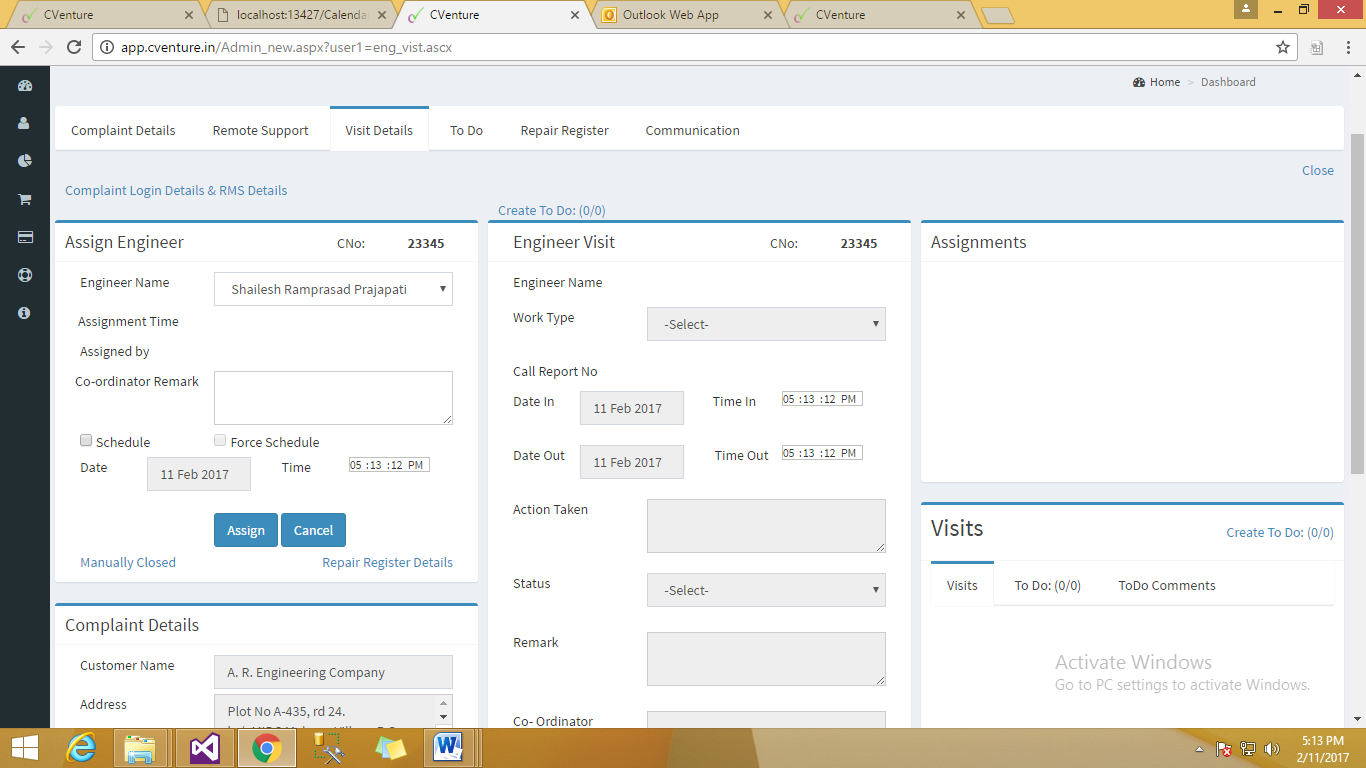Screen dimensions: 1366x768
Task: Click the Home breadcrumb link
Action: tap(1165, 82)
